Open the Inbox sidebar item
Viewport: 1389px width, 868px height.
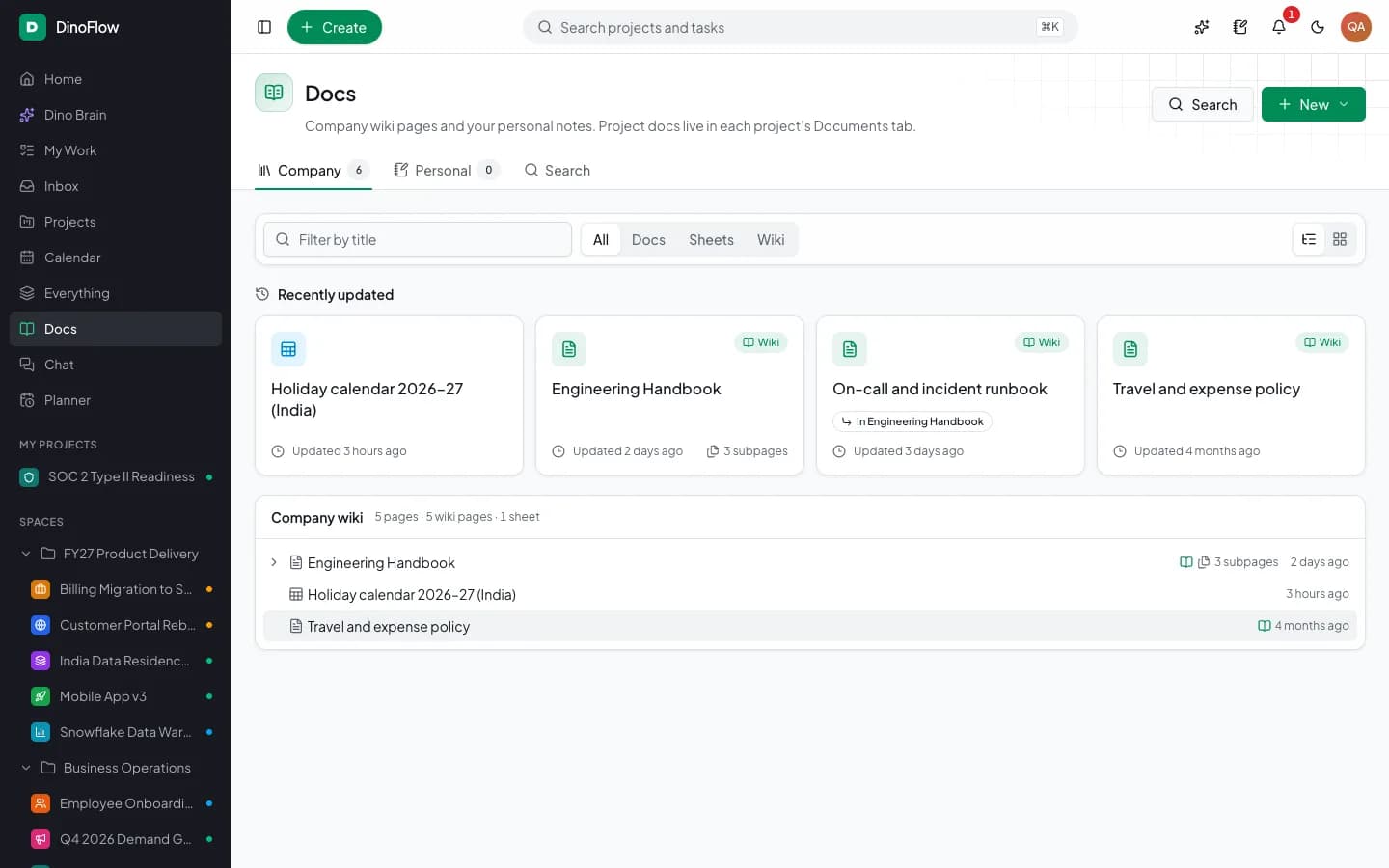[116, 186]
